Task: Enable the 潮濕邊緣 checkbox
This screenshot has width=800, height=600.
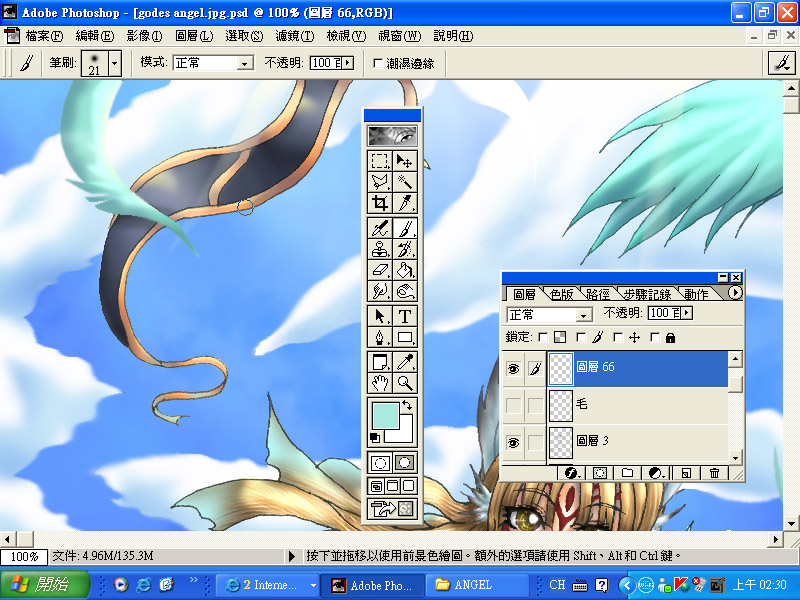Action: click(377, 63)
